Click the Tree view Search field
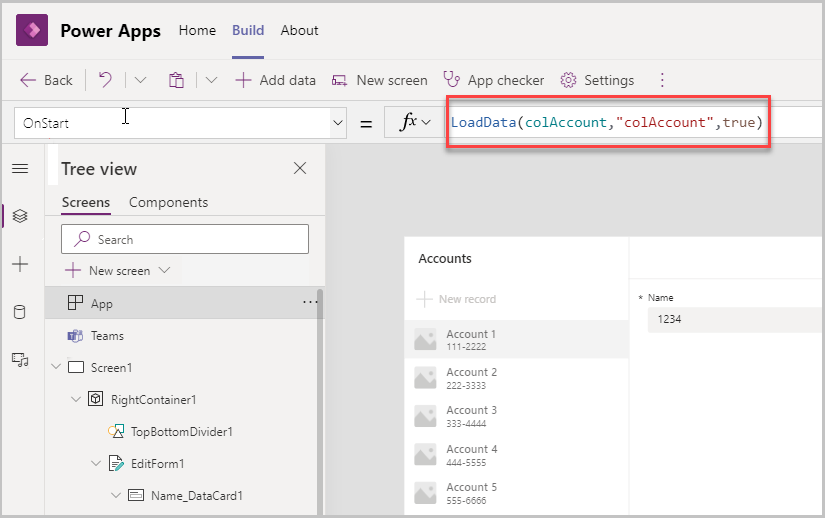This screenshot has height=518, width=825. coord(185,239)
